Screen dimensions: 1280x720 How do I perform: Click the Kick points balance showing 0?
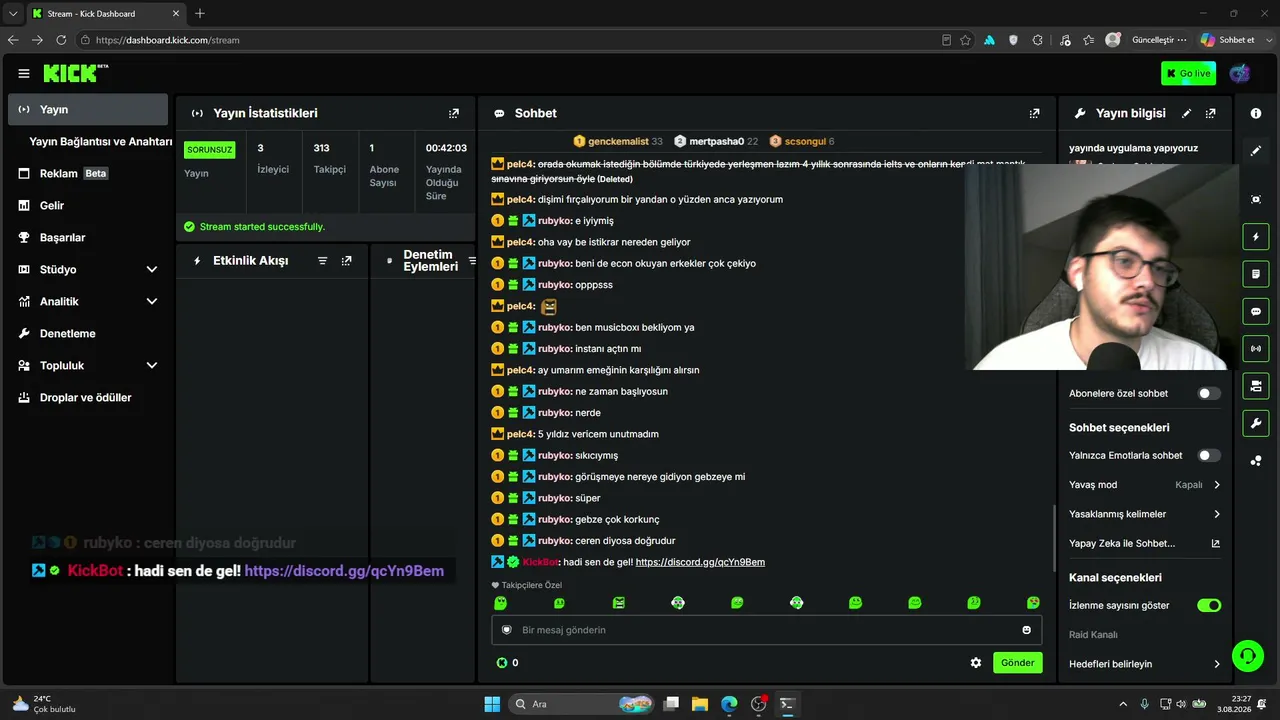[507, 663]
